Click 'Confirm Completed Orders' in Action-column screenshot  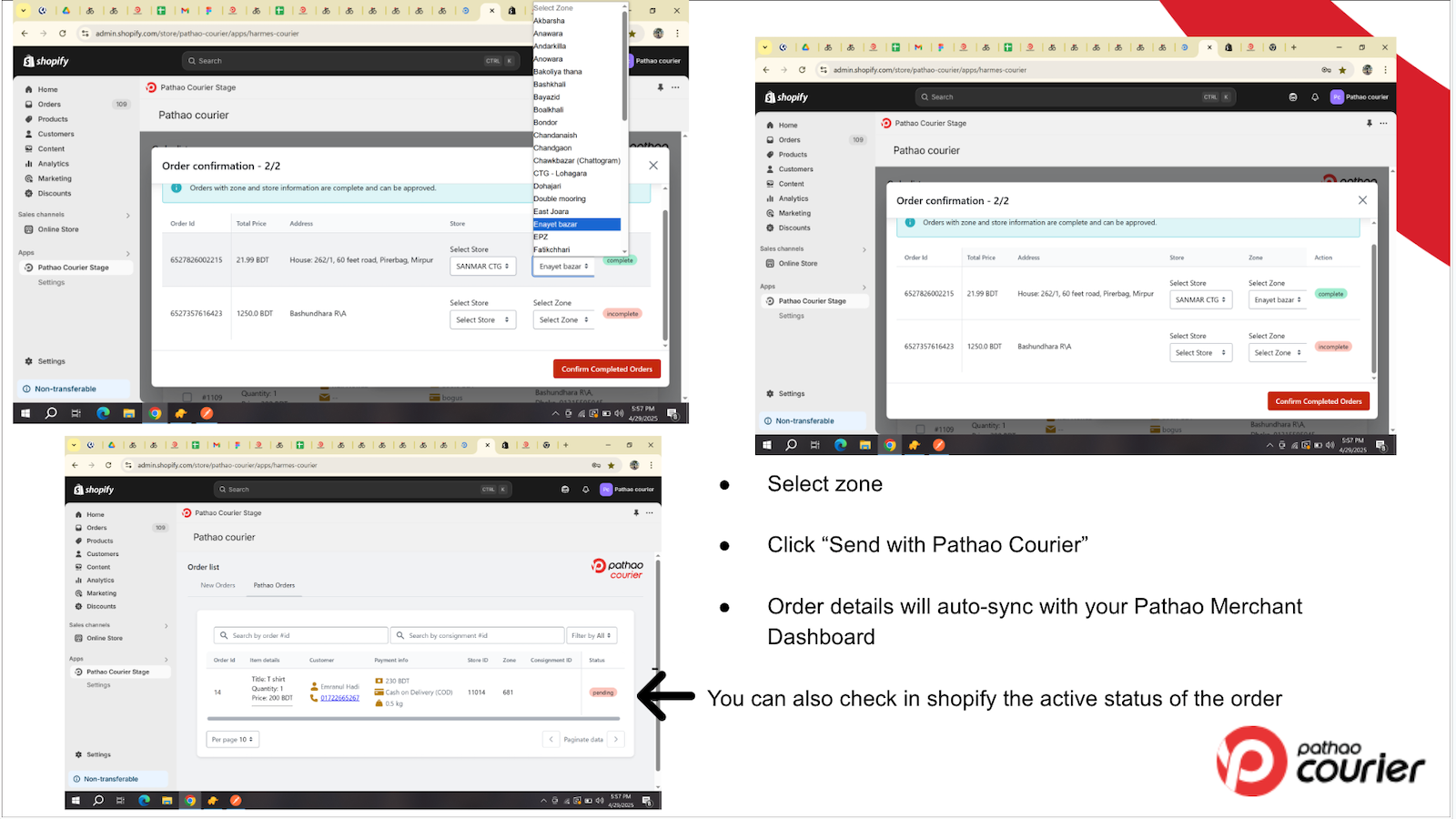(x=1319, y=401)
